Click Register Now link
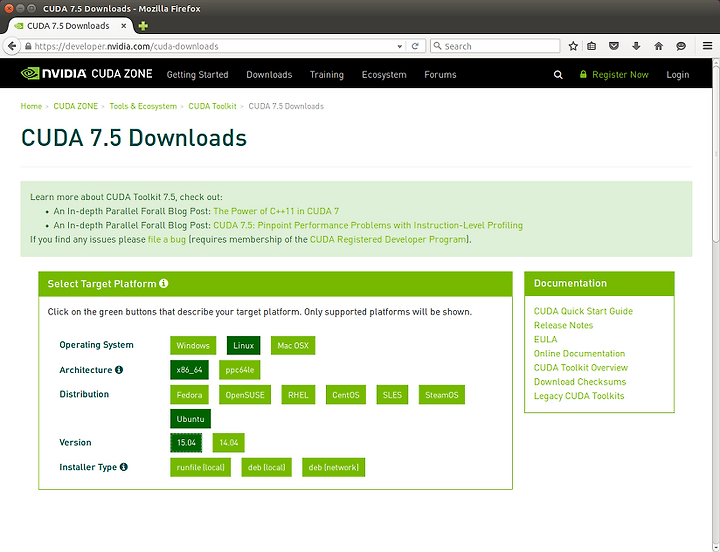This screenshot has height=552, width=720. (614, 74)
